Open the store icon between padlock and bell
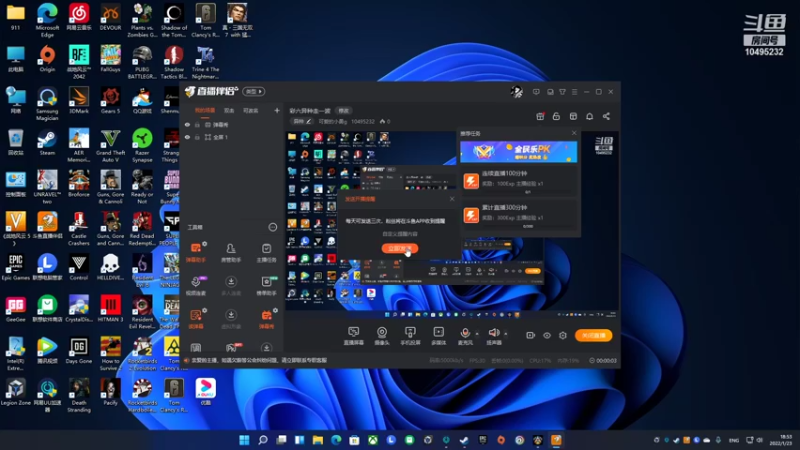This screenshot has height=450, width=800. [573, 116]
